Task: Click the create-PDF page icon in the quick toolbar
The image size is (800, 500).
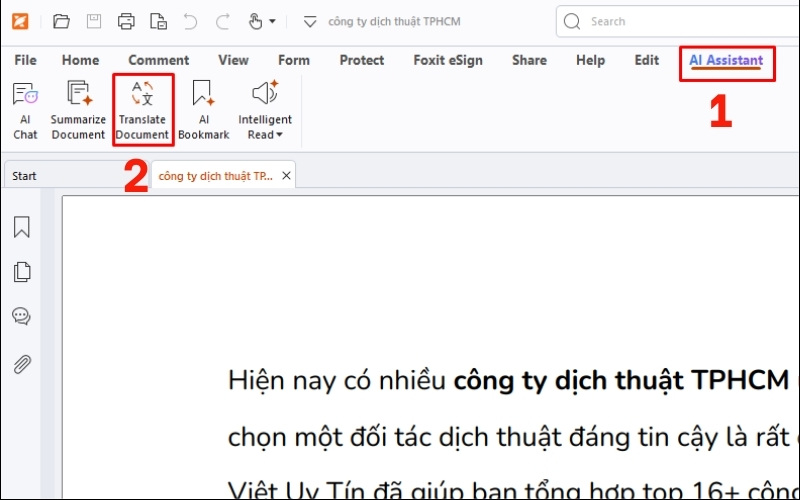Action: pos(159,21)
